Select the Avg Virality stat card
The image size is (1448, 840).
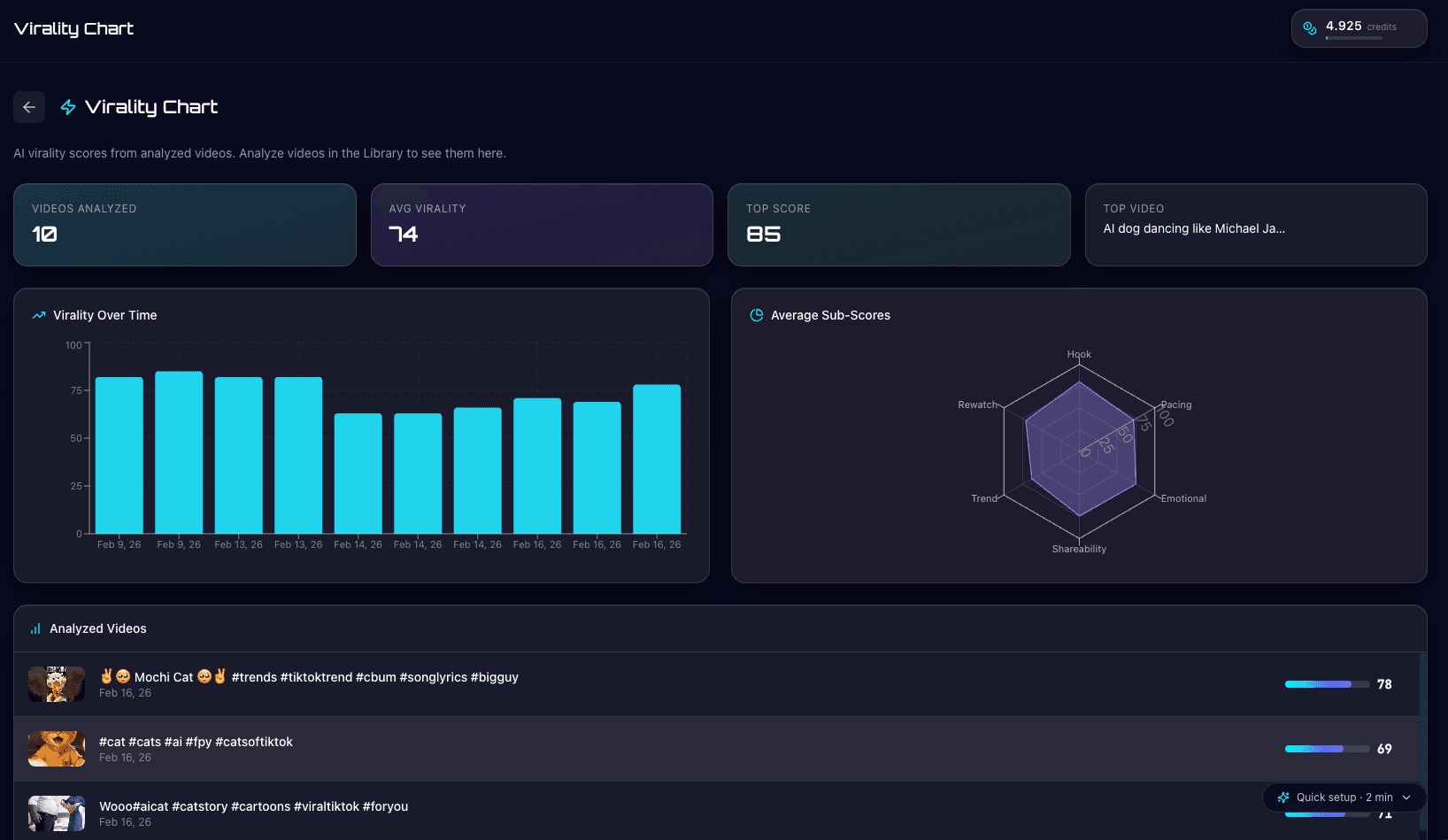(x=542, y=225)
